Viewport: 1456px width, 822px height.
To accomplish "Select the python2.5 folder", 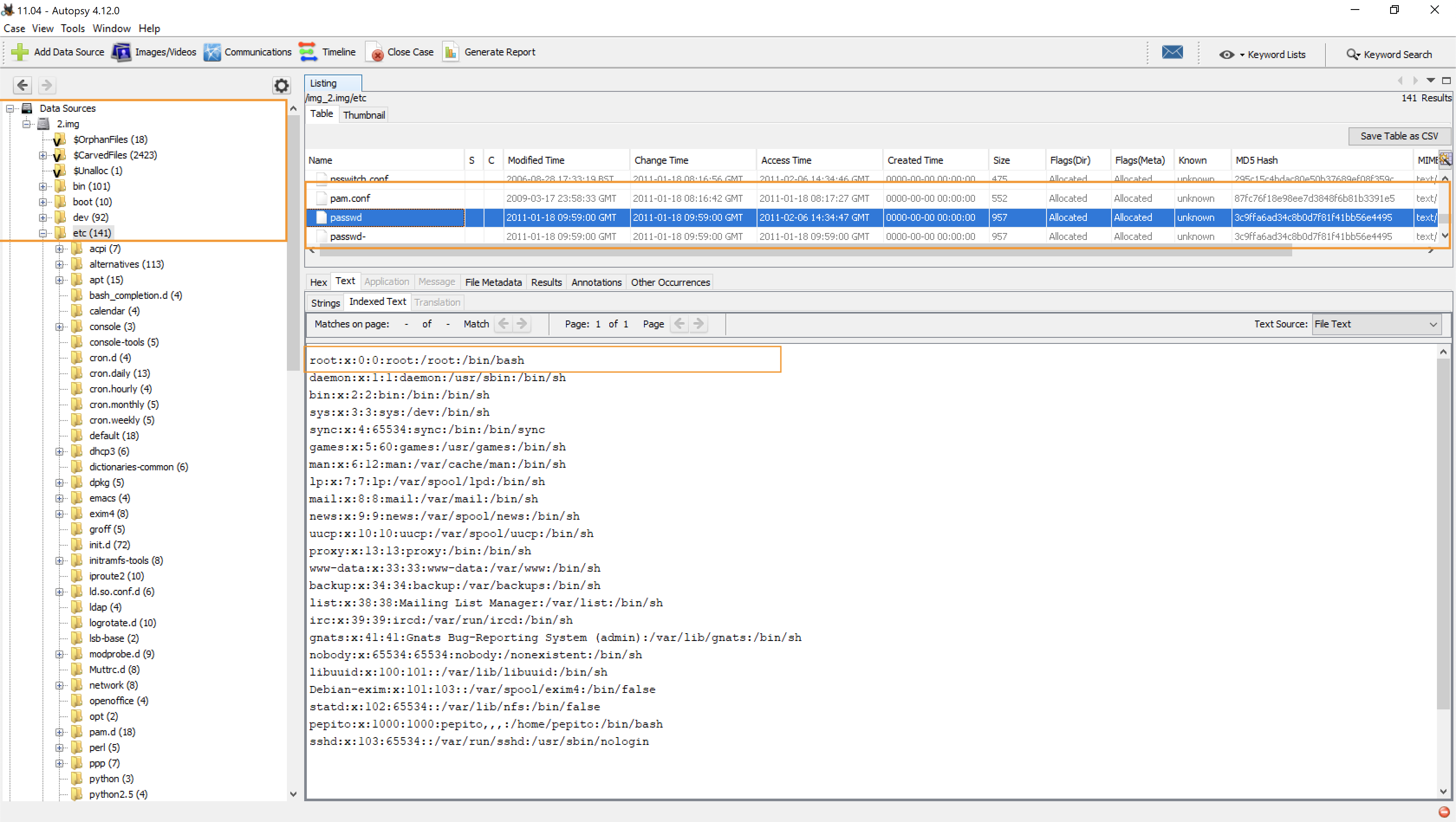I will [x=118, y=794].
